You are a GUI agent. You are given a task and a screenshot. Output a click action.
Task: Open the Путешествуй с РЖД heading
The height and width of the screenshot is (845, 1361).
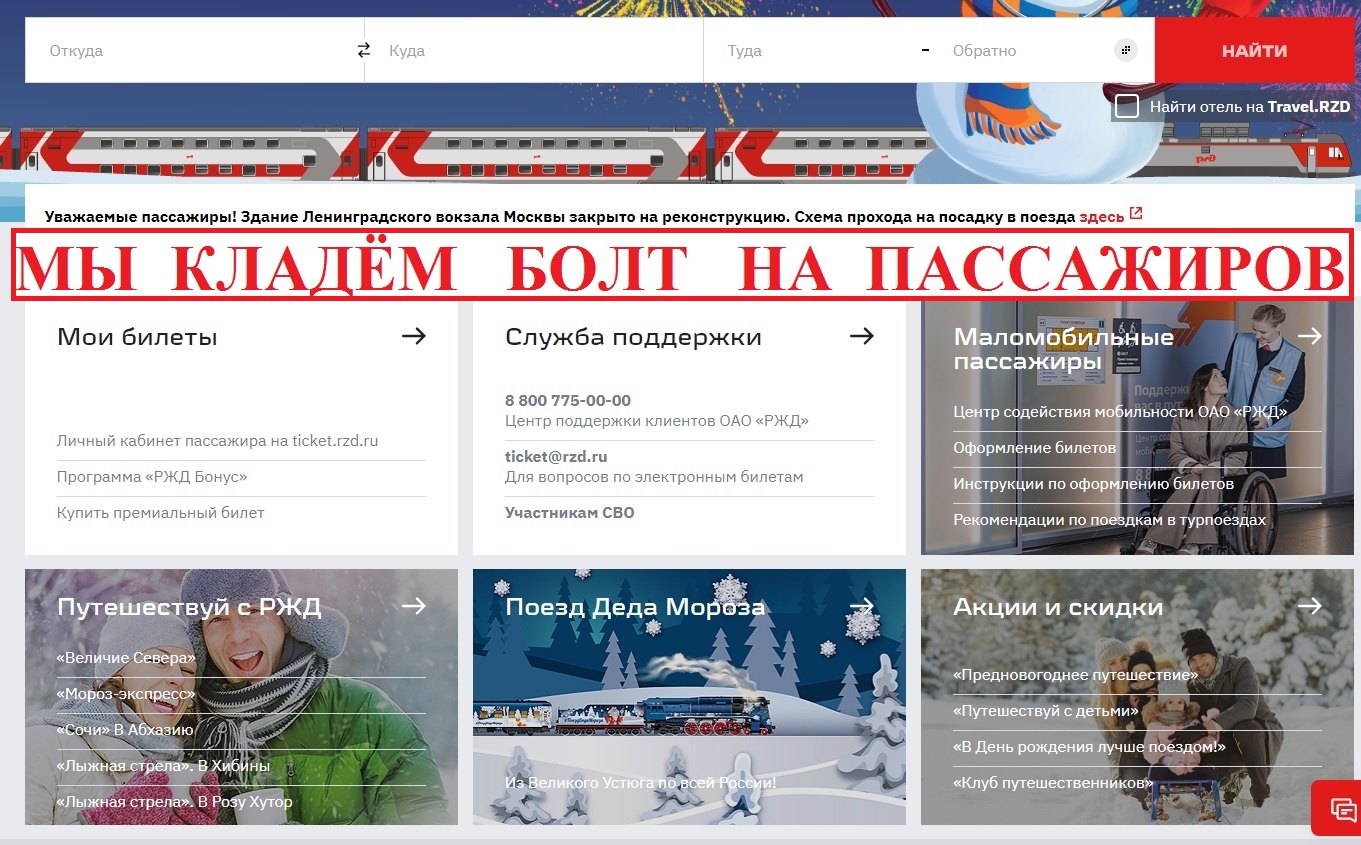coord(189,607)
